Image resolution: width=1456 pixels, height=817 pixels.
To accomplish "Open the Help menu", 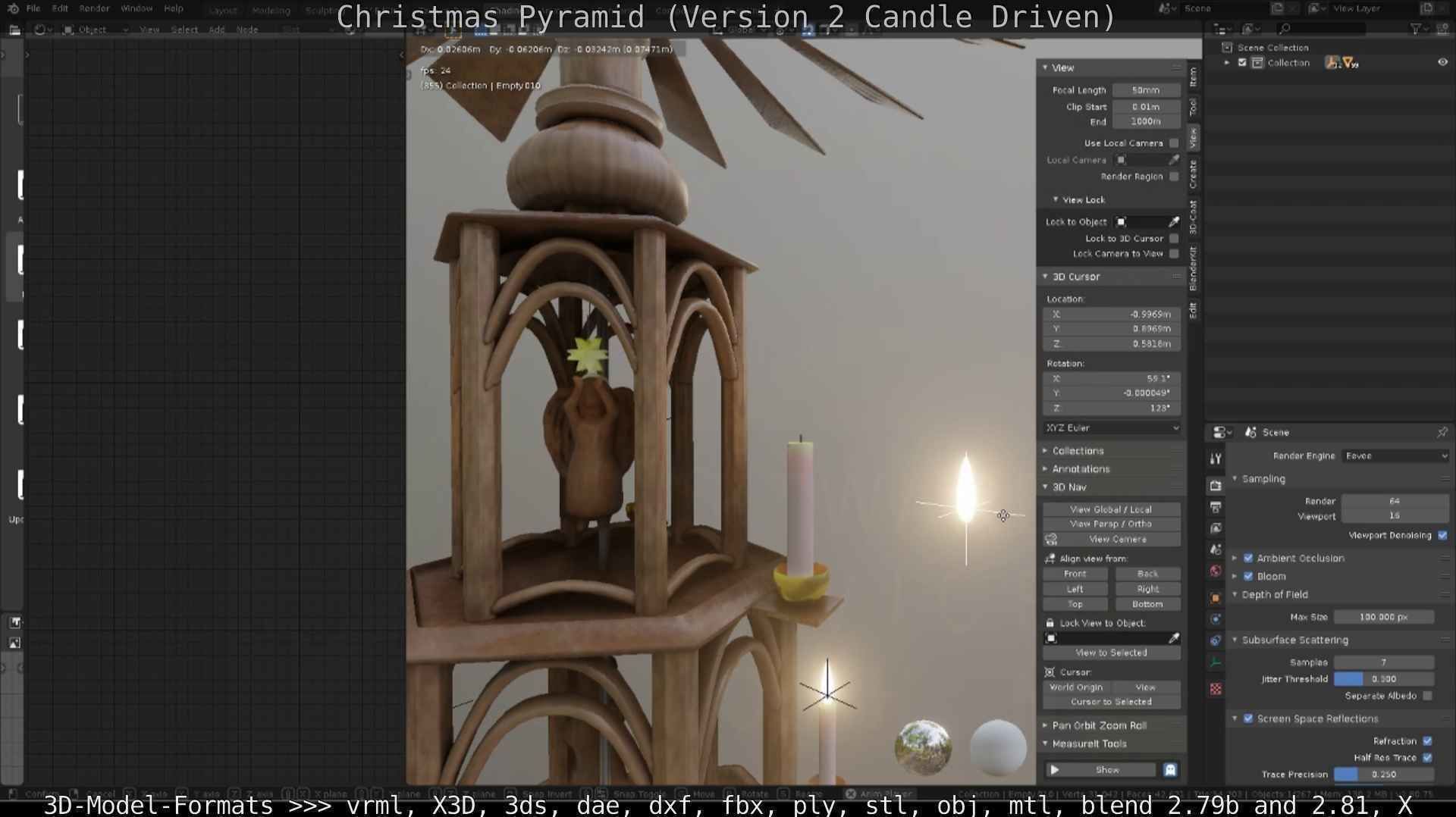I will click(174, 8).
